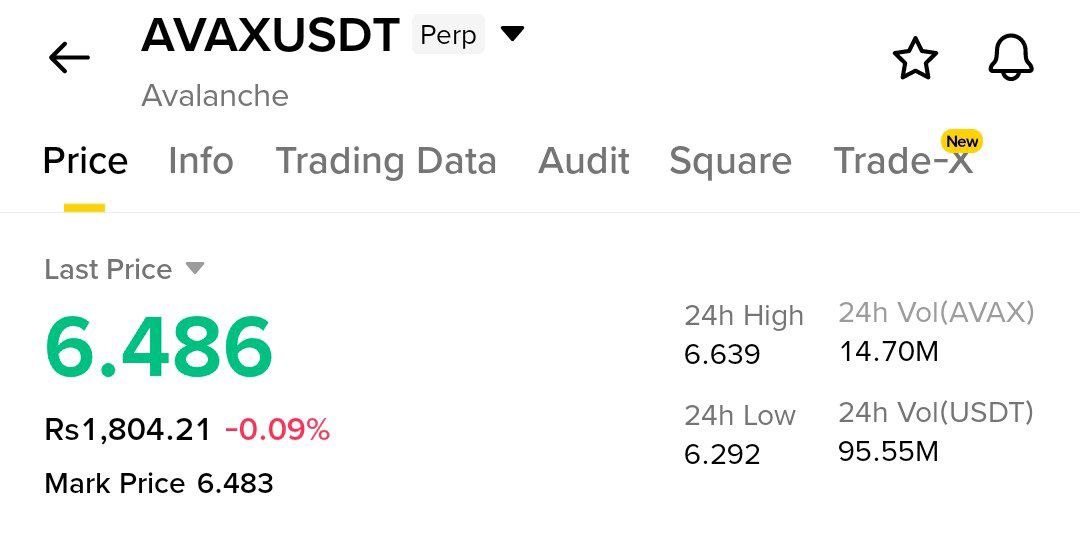Open the trading pair selector dropdown arrow
This screenshot has height=545, width=1080.
[512, 32]
